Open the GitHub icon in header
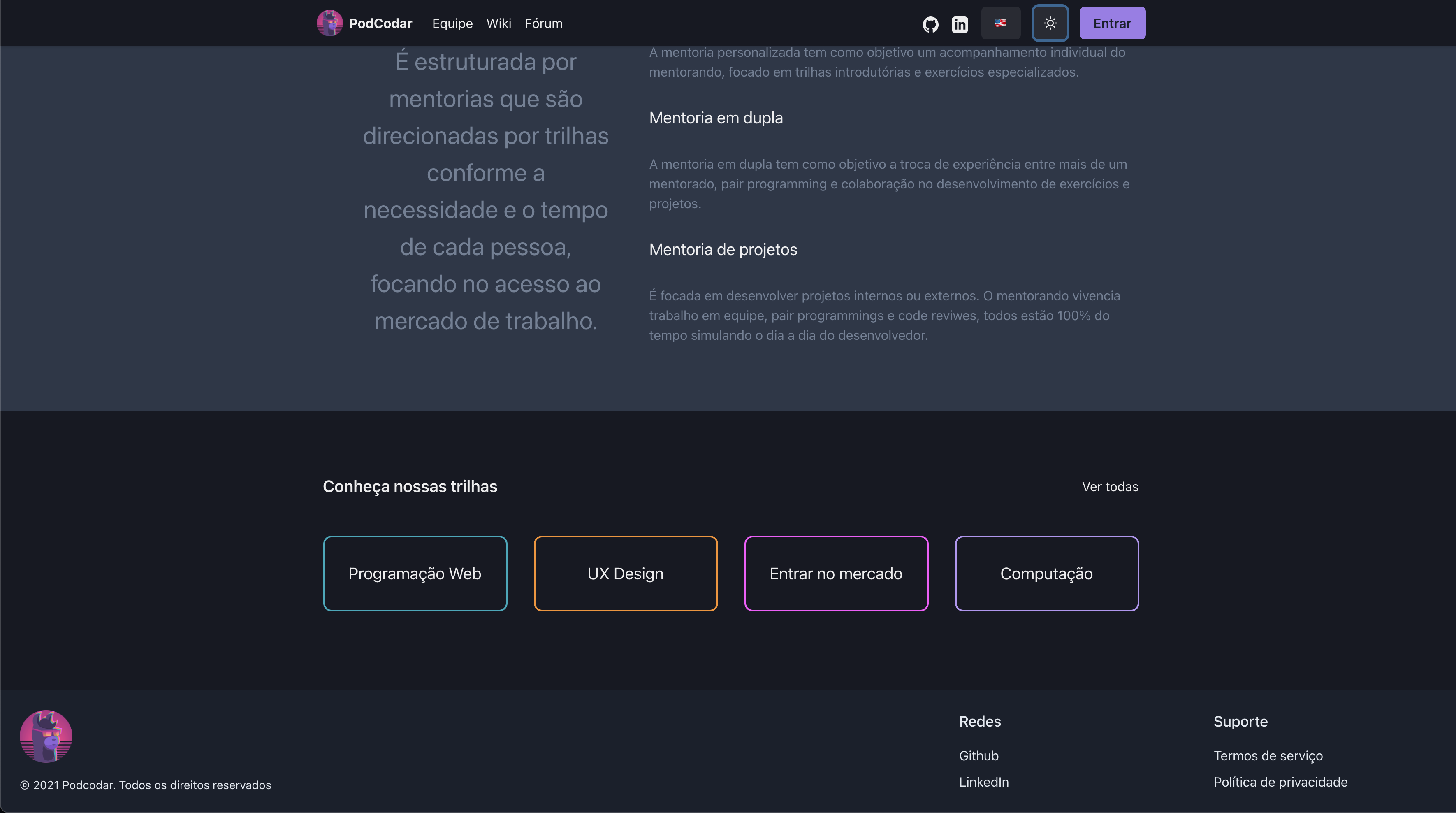The height and width of the screenshot is (813, 1456). point(930,24)
